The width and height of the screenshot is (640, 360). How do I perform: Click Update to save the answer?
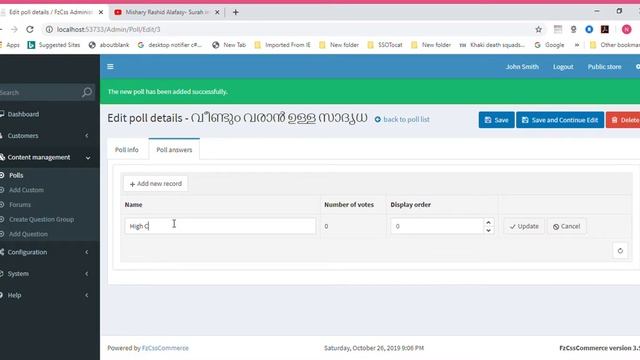tap(524, 226)
